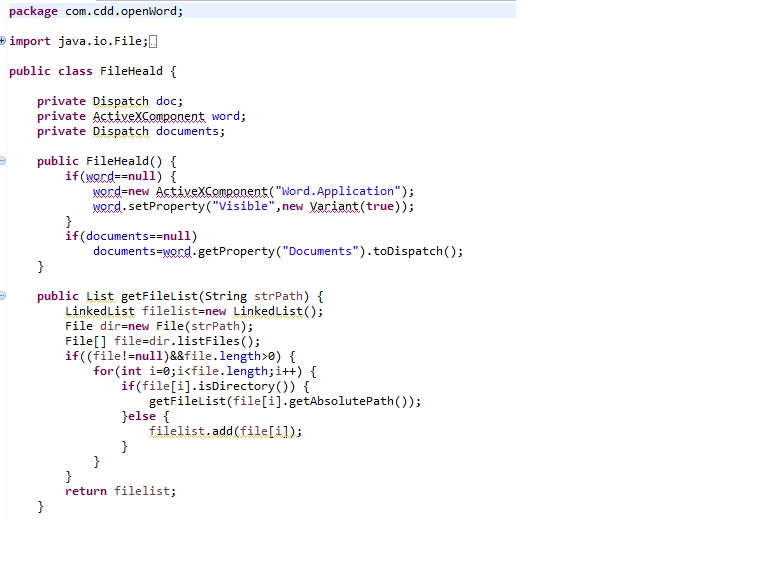
Task: Click the "Documents" string literal
Action: tap(320, 251)
